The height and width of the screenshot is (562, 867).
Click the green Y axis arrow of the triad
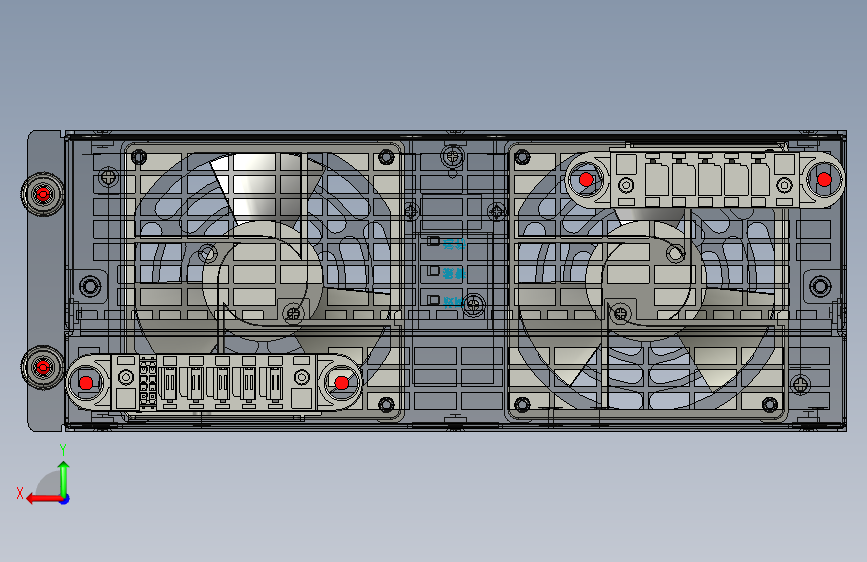pos(64,478)
